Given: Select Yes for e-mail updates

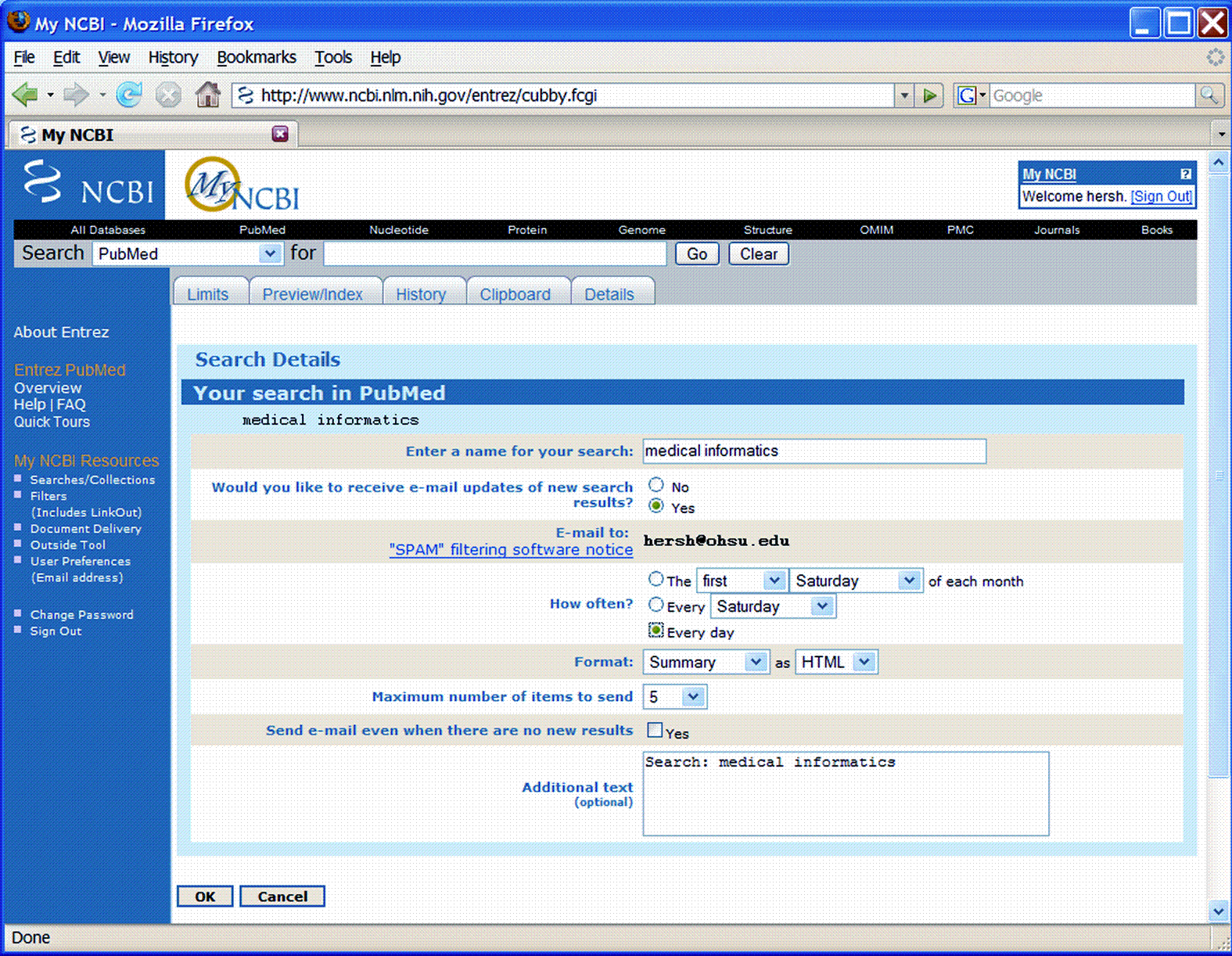Looking at the screenshot, I should (656, 506).
